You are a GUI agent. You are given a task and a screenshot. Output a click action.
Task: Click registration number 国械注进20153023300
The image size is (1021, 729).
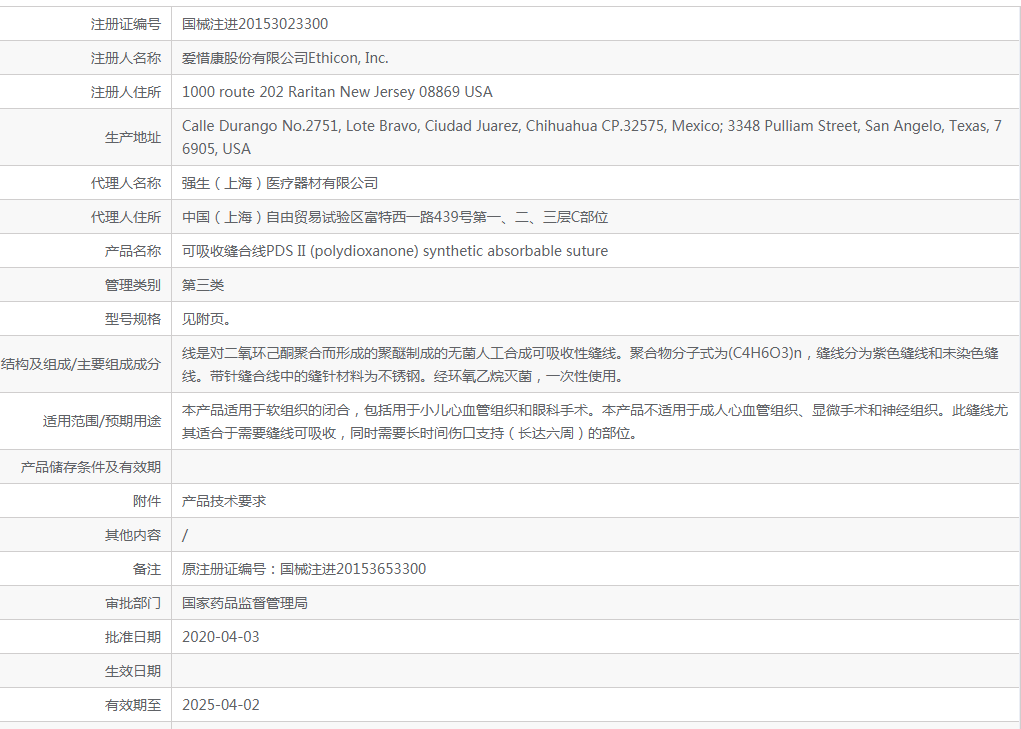(x=255, y=24)
